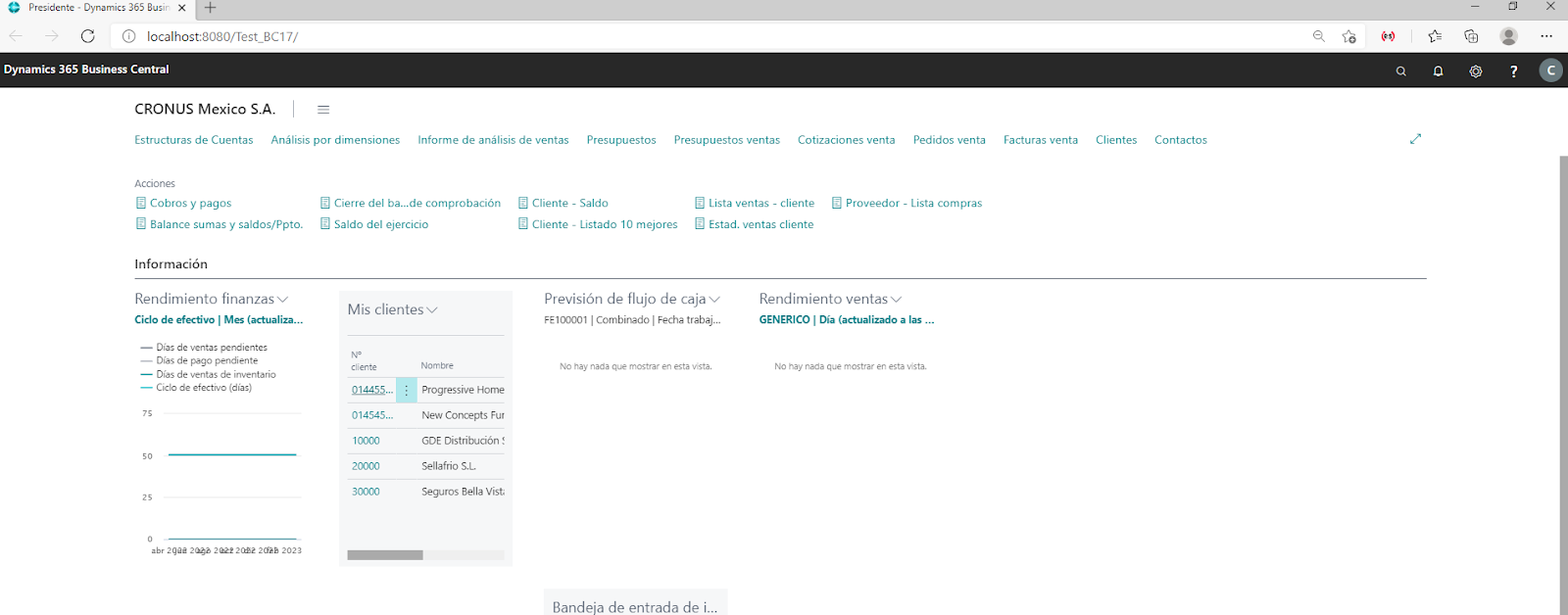1568x615 pixels.
Task: Click GENERICO | Día chart link
Action: [x=846, y=320]
